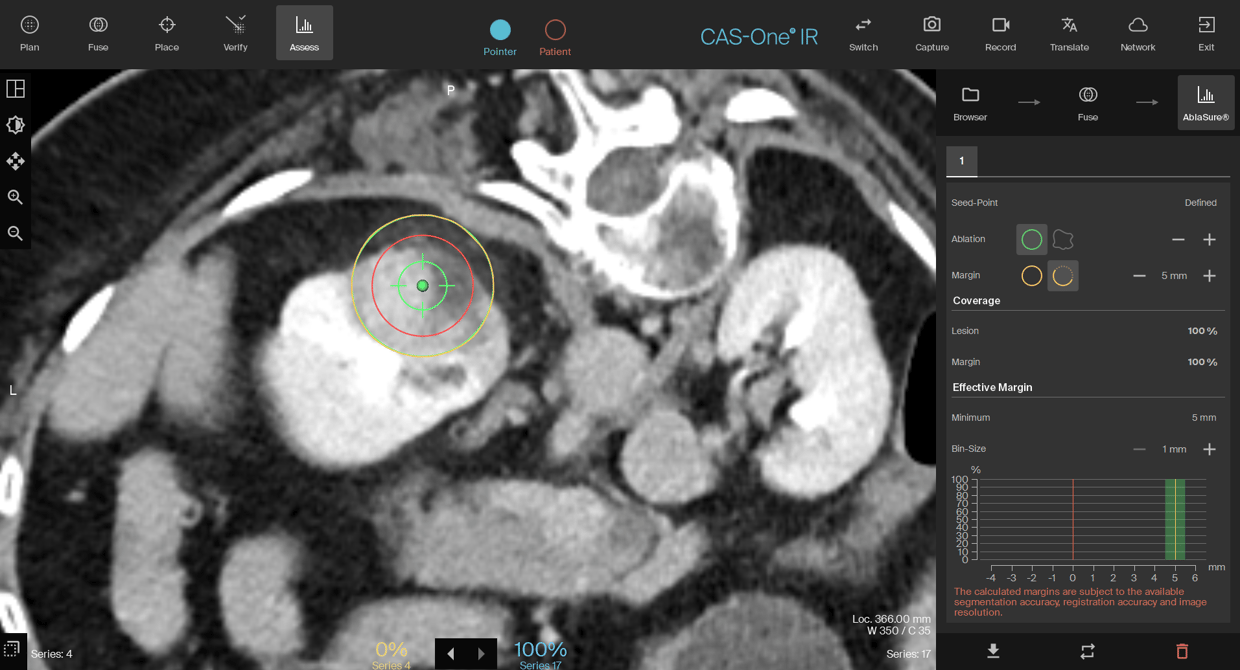The height and width of the screenshot is (670, 1240).
Task: Open the Place workflow step
Action: click(x=167, y=33)
